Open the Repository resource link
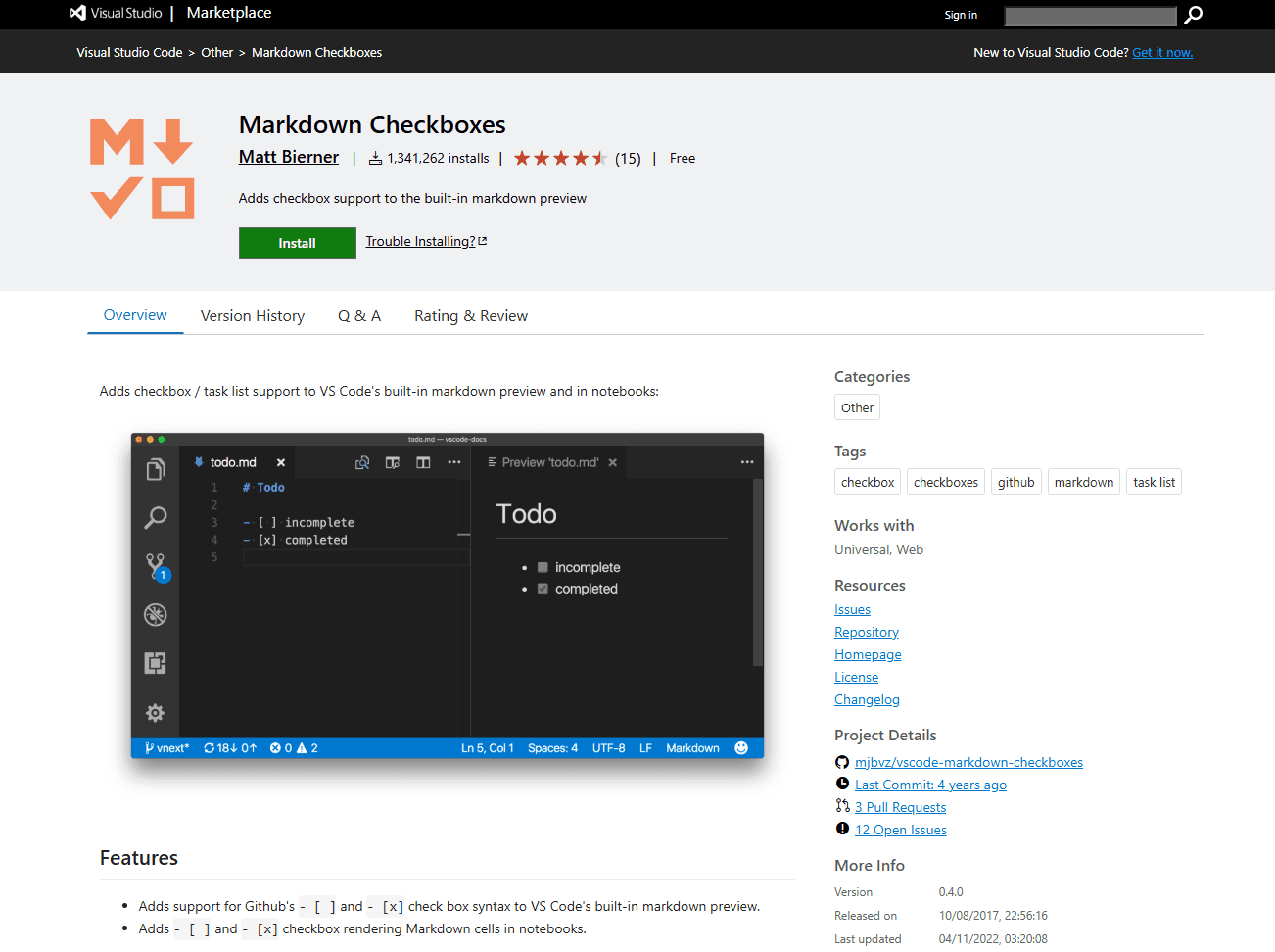This screenshot has height=952, width=1275. click(867, 633)
